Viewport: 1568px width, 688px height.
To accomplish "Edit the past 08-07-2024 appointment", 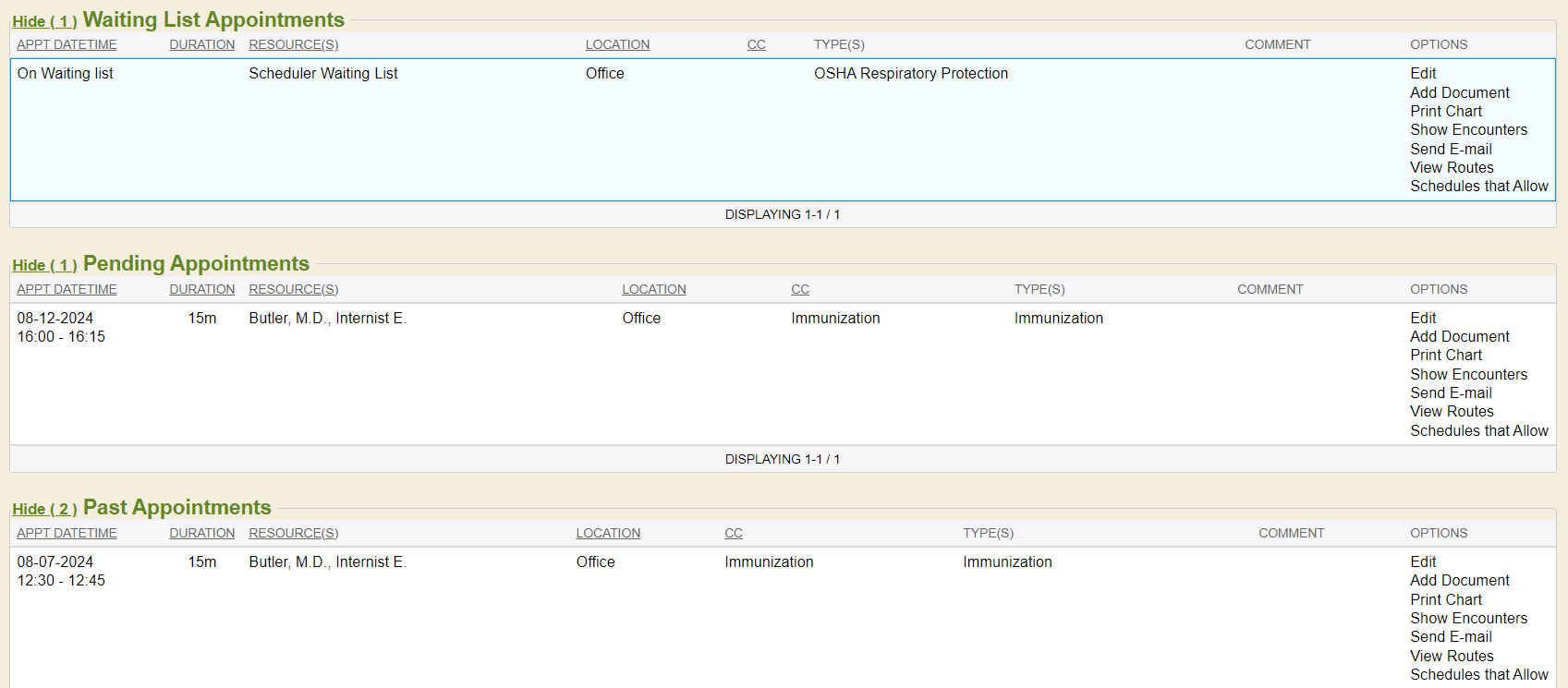I will [x=1422, y=561].
